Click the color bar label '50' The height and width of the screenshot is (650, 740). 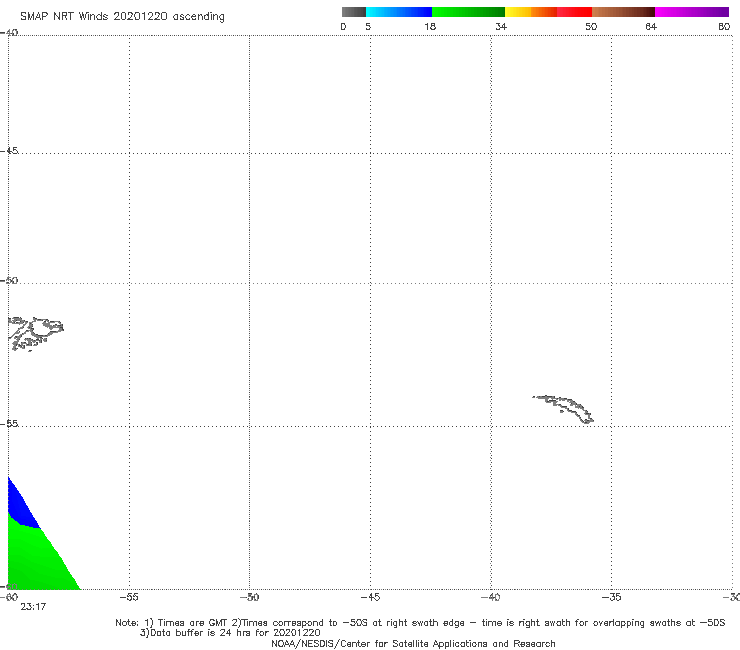coord(591,26)
